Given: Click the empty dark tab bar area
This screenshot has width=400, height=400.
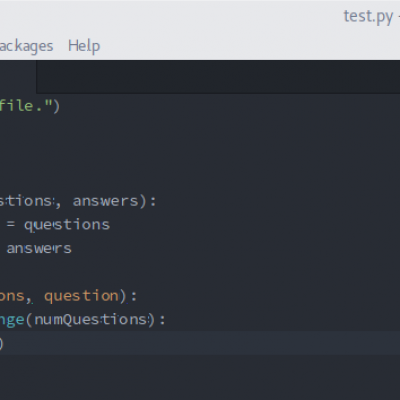Looking at the screenshot, I should click(218, 77).
